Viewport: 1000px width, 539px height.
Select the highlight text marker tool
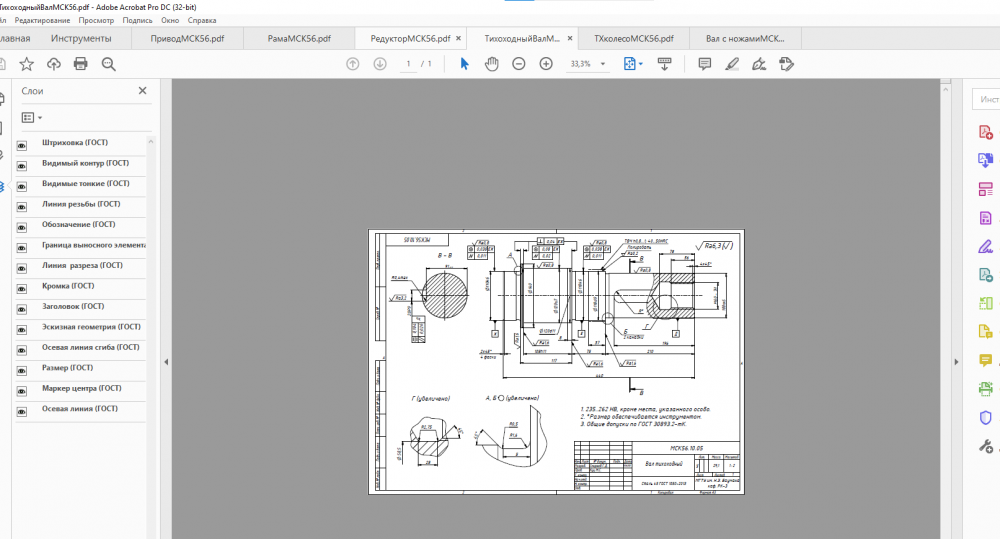tap(732, 64)
